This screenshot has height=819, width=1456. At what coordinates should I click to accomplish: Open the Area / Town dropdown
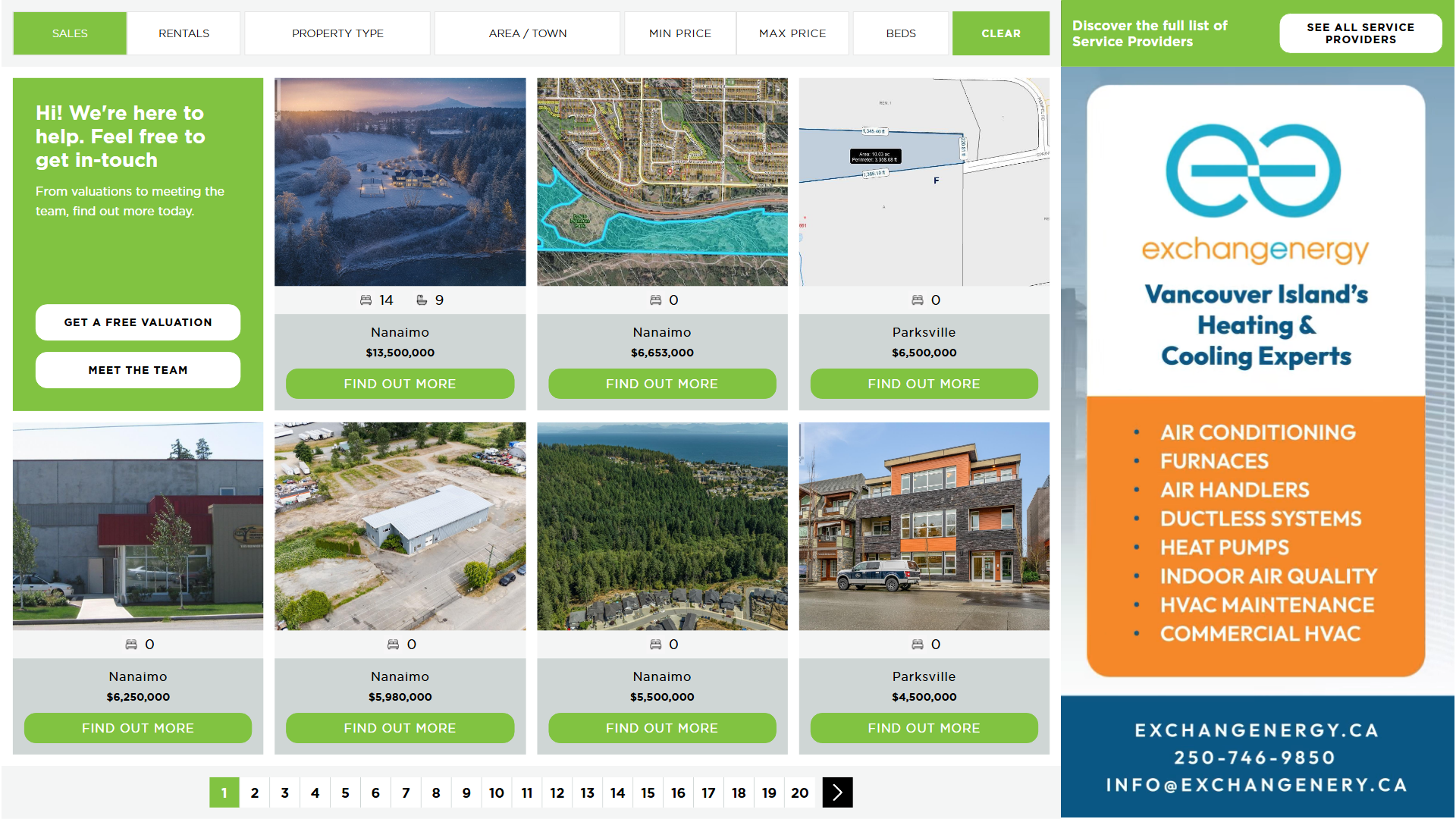click(527, 33)
